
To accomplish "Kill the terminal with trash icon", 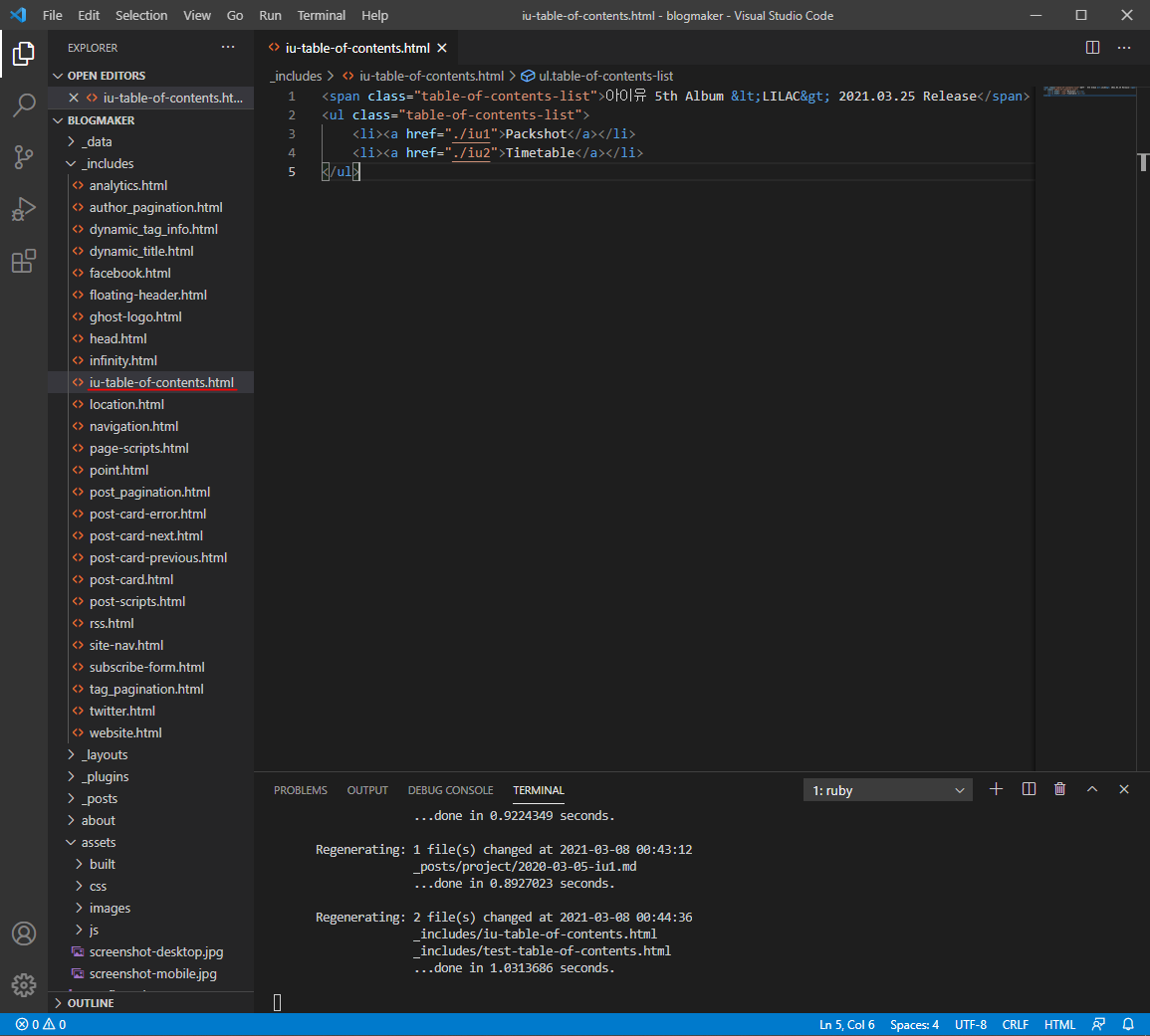I will [x=1059, y=789].
